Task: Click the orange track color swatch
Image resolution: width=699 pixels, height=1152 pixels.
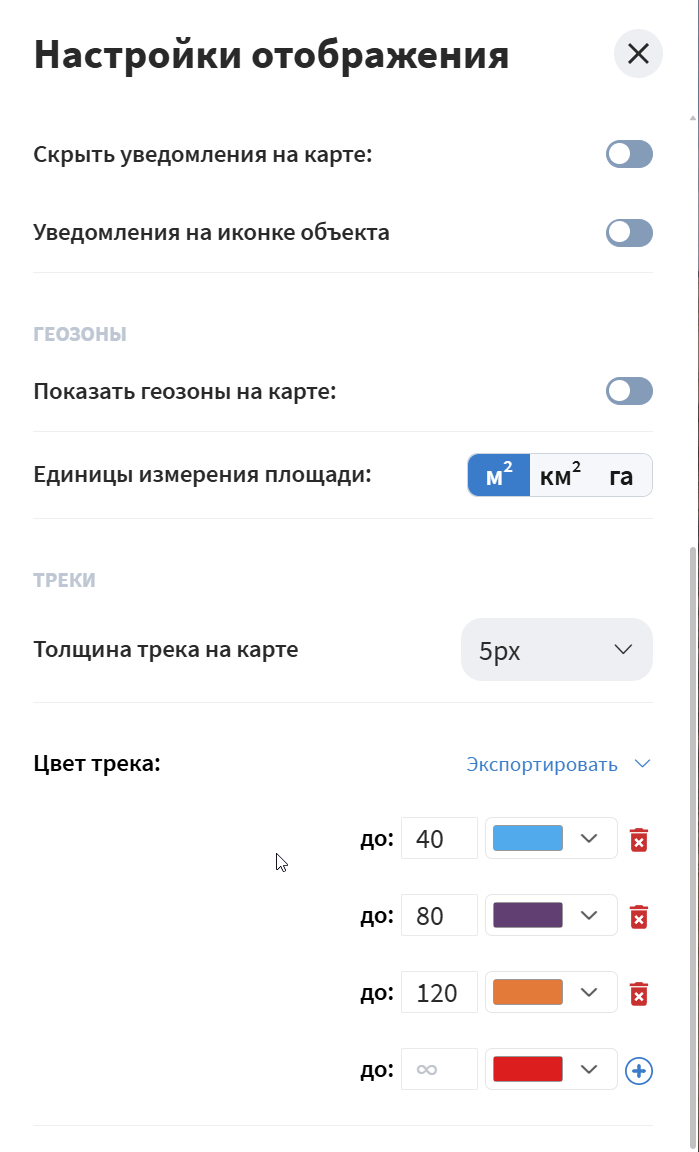Action: (x=528, y=993)
